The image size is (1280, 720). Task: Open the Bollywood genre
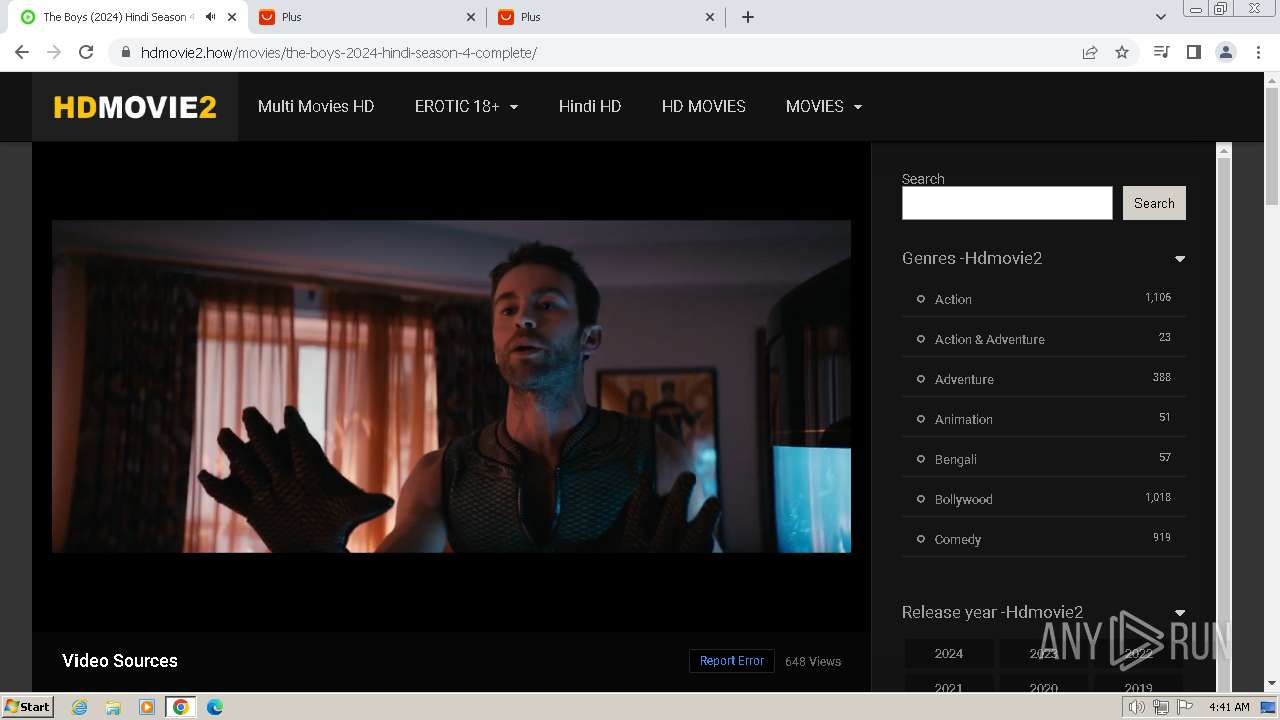[x=964, y=499]
